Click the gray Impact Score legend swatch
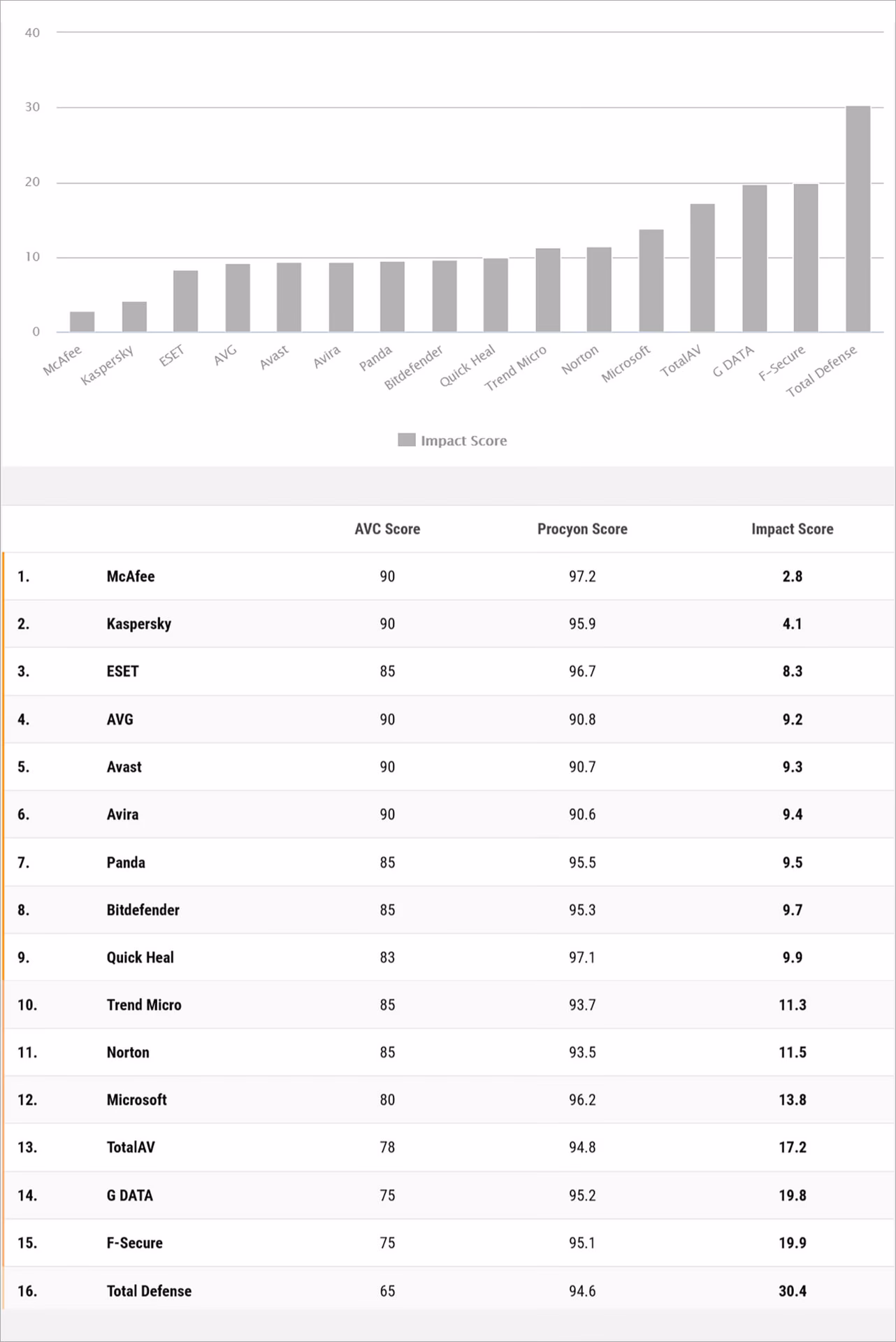896x1342 pixels. (x=407, y=440)
